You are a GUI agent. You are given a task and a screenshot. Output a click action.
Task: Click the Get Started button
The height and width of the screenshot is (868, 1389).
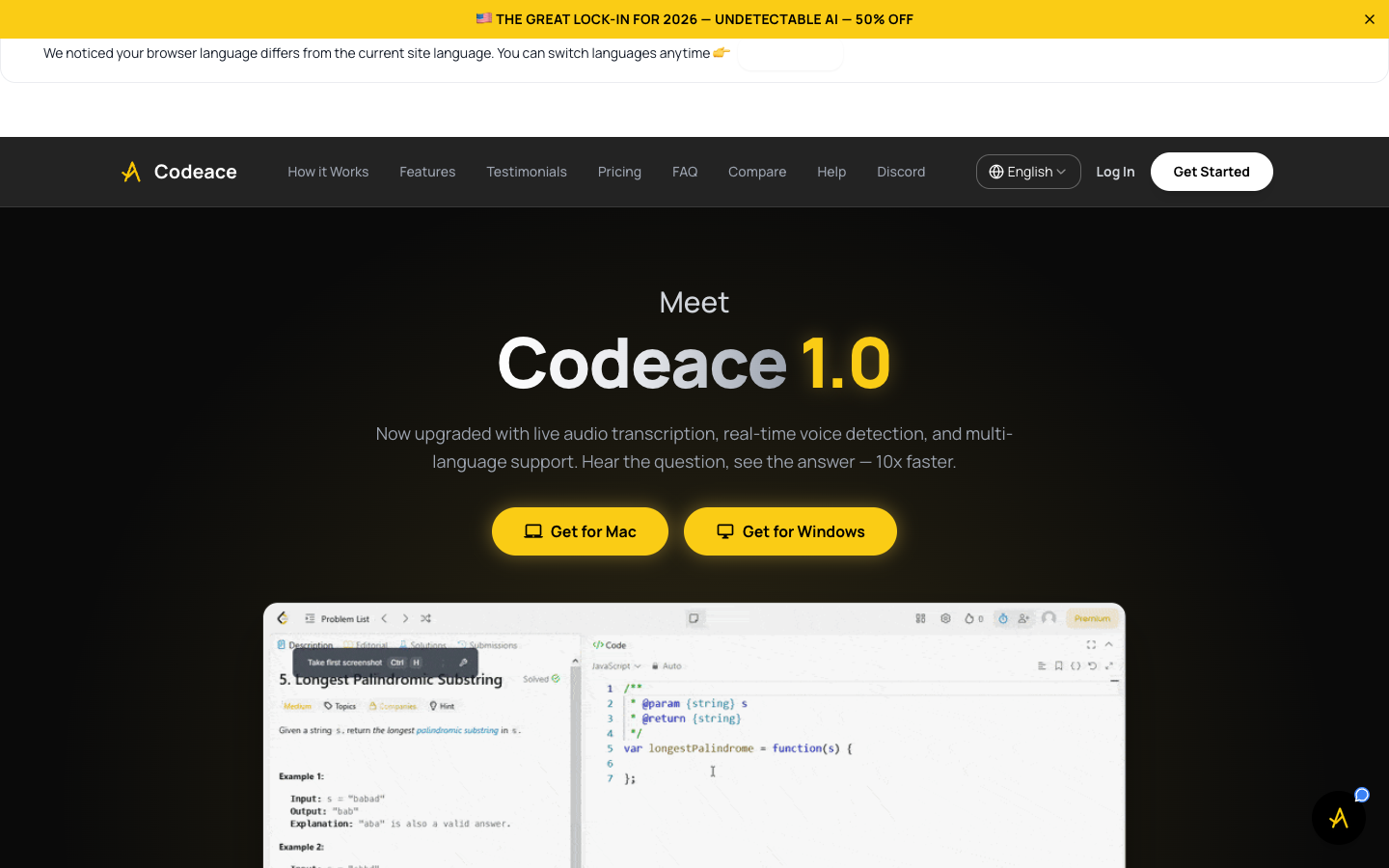click(x=1212, y=172)
